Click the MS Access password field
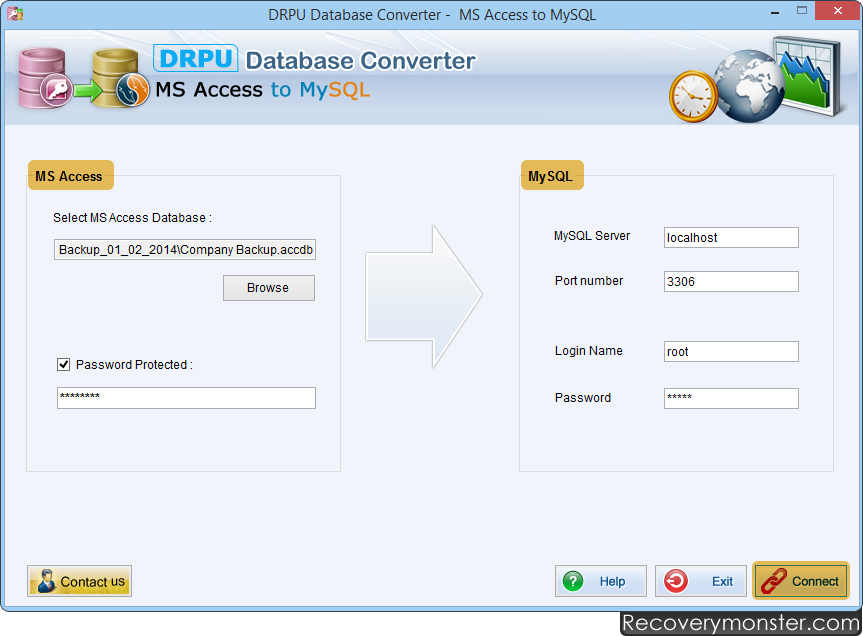 tap(186, 398)
